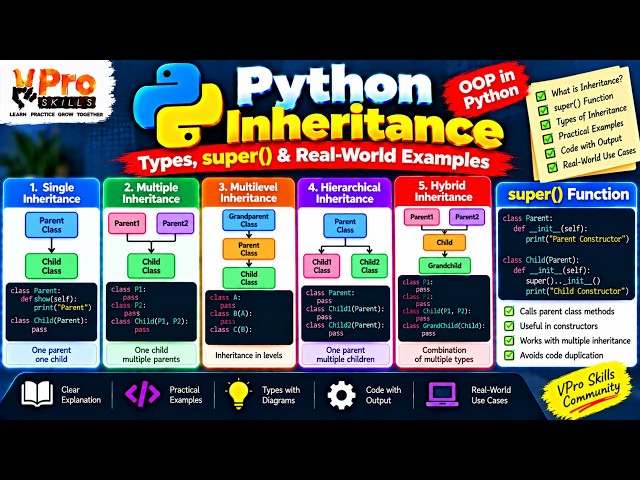The image size is (640, 480).
Task: Click green Child Class box in Multilevel panel
Action: [249, 278]
